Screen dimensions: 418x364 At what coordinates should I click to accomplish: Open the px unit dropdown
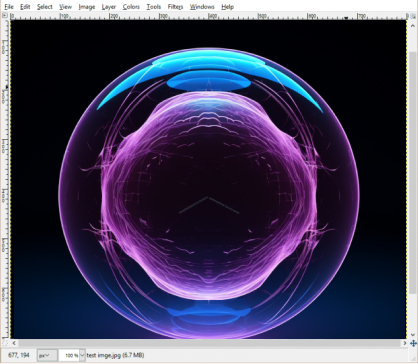47,355
